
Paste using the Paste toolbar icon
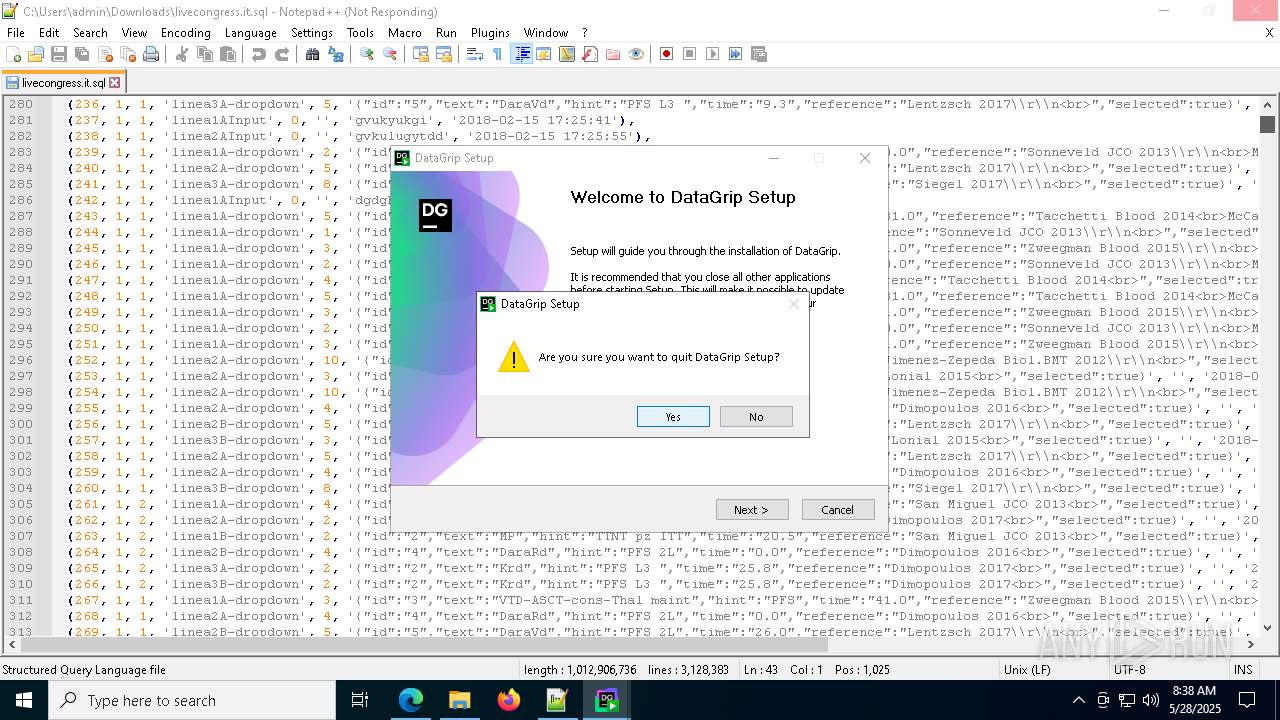point(228,54)
